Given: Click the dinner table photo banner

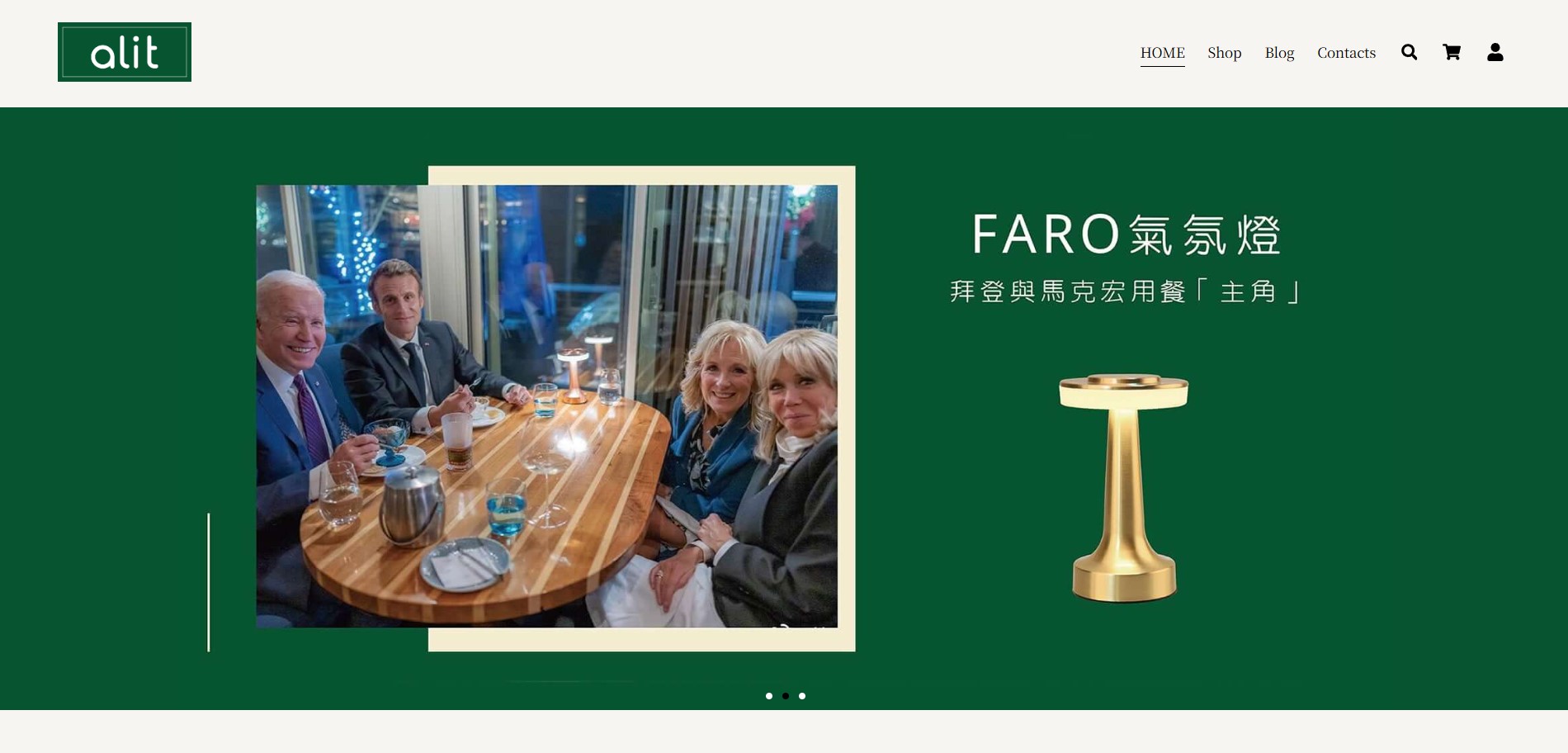Looking at the screenshot, I should (546, 406).
